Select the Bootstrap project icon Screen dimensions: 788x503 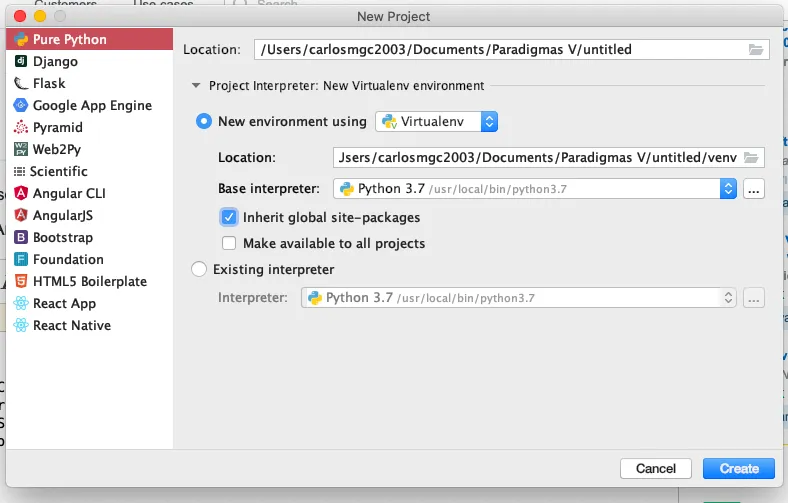point(21,237)
